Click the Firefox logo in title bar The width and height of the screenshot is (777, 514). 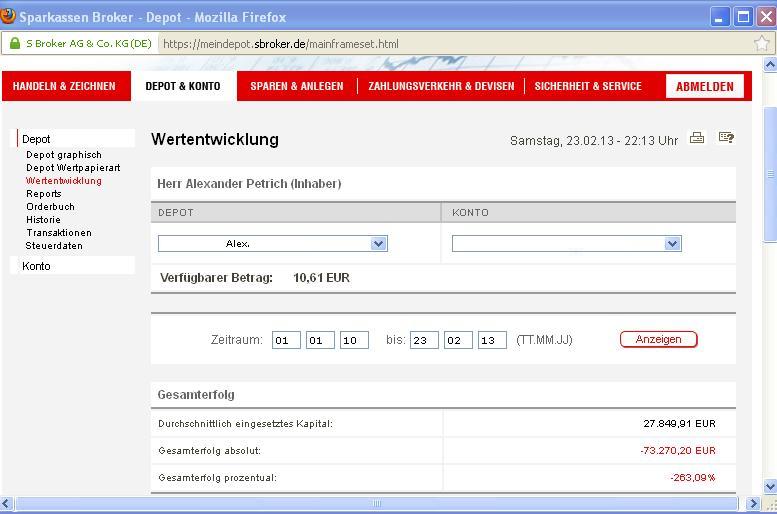pos(9,17)
